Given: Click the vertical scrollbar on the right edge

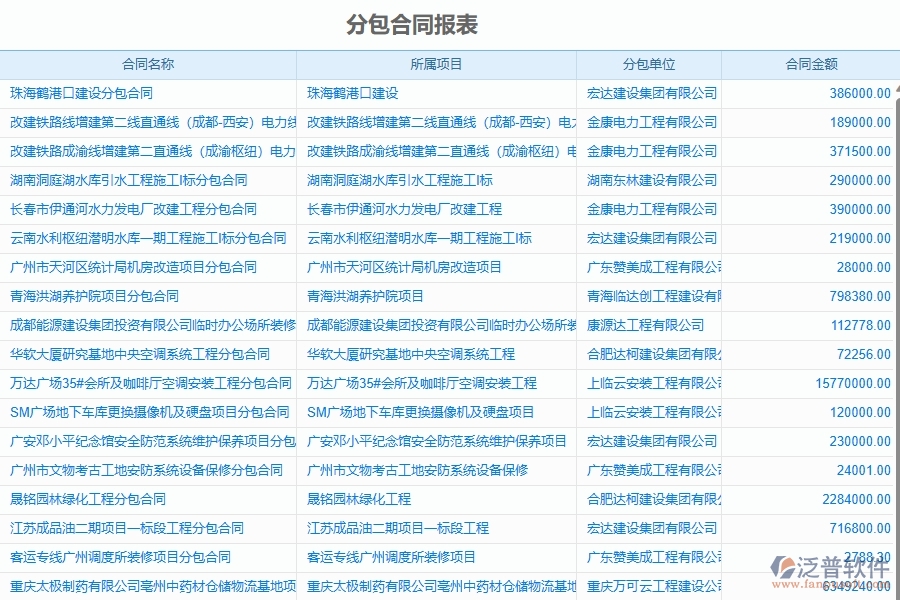Looking at the screenshot, I should pos(895,300).
